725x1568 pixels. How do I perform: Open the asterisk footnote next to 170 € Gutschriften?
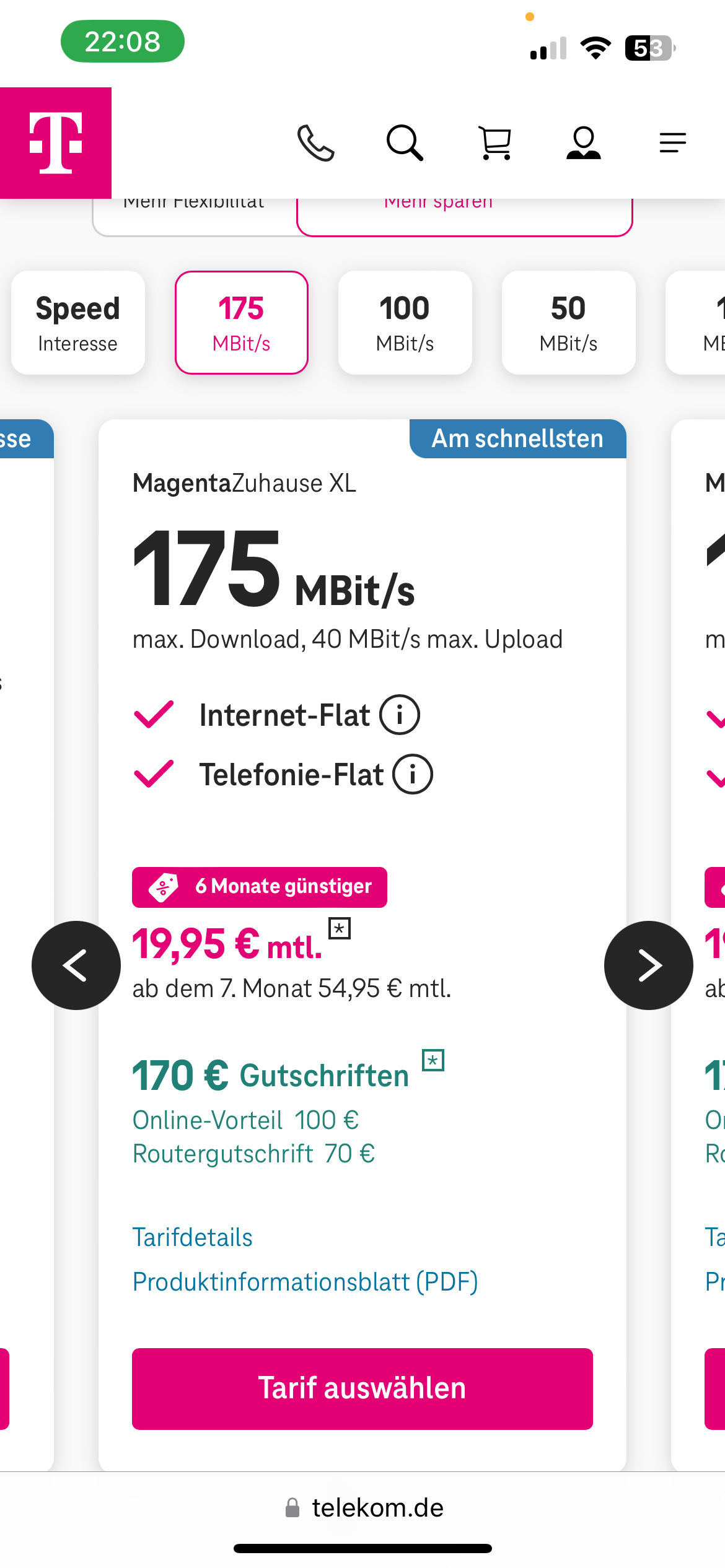pos(434,1060)
